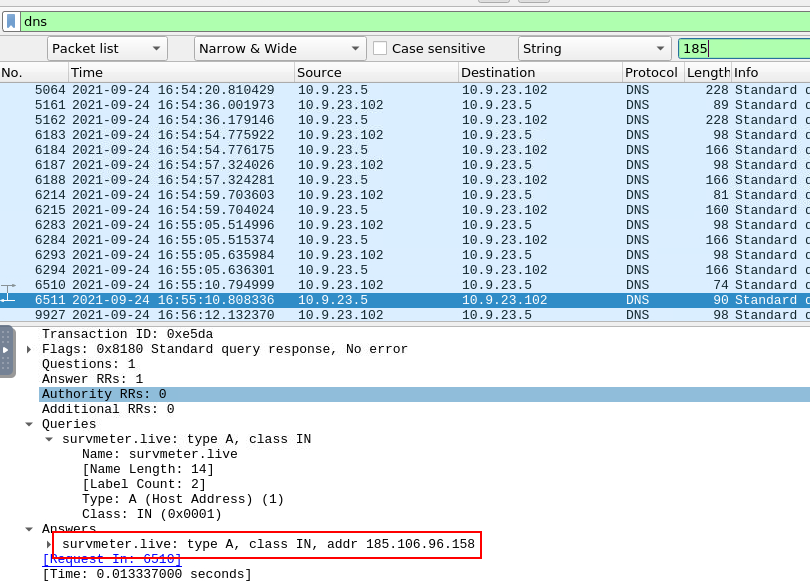This screenshot has width=810, height=581.
Task: Collapse the Queries section
Action: pos(29,425)
